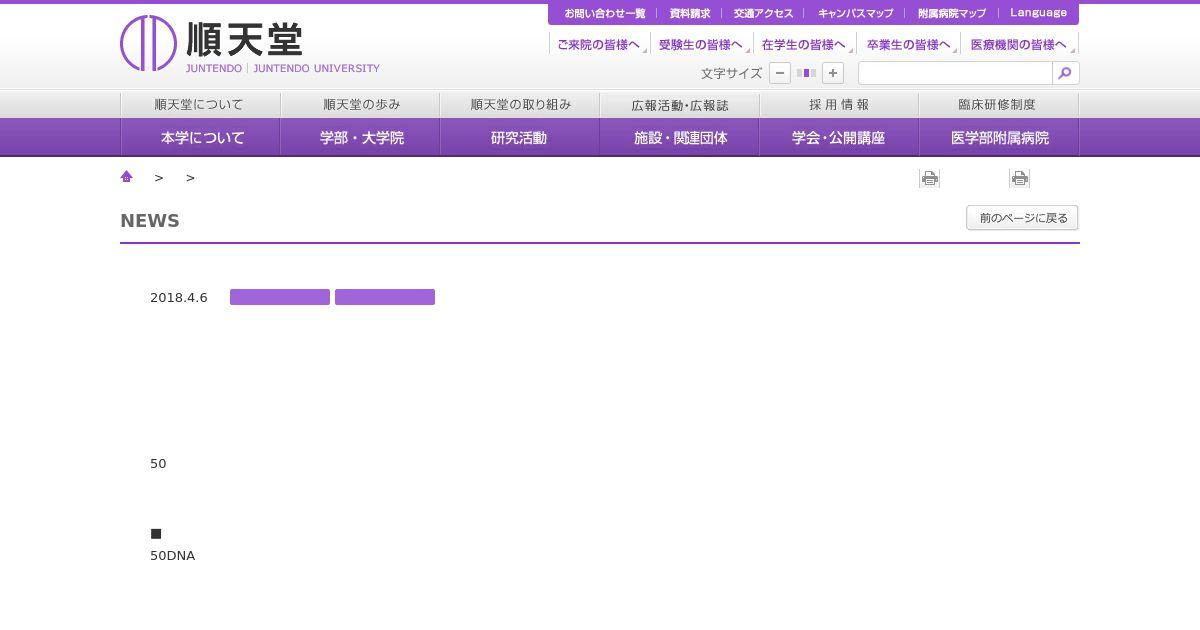This screenshot has width=1200, height=630.
Task: Increase font size with plus button
Action: click(x=833, y=73)
